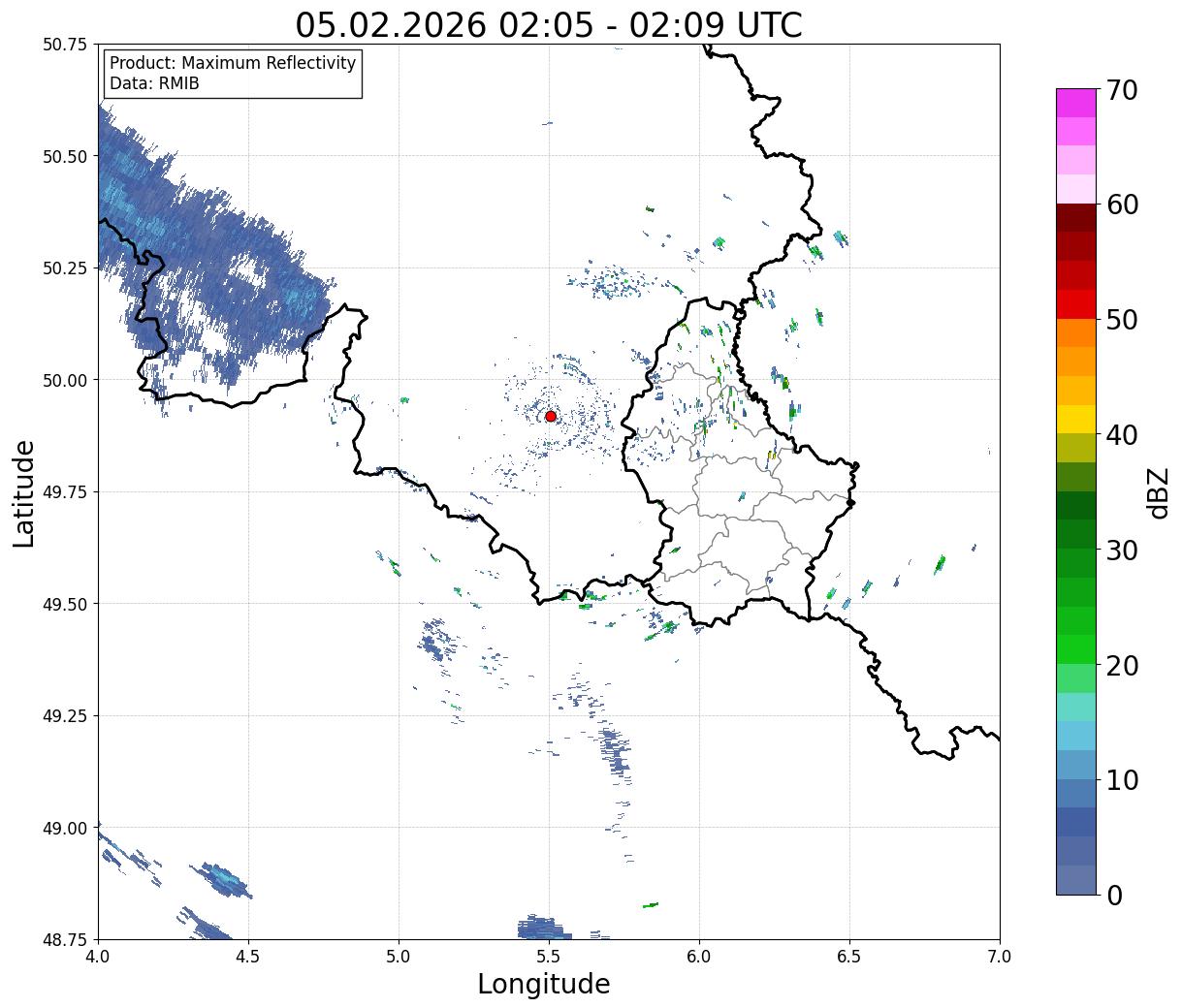This screenshot has width=1182, height=1008.
Task: Click the 5.5 longitude tick label
Action: point(549,957)
